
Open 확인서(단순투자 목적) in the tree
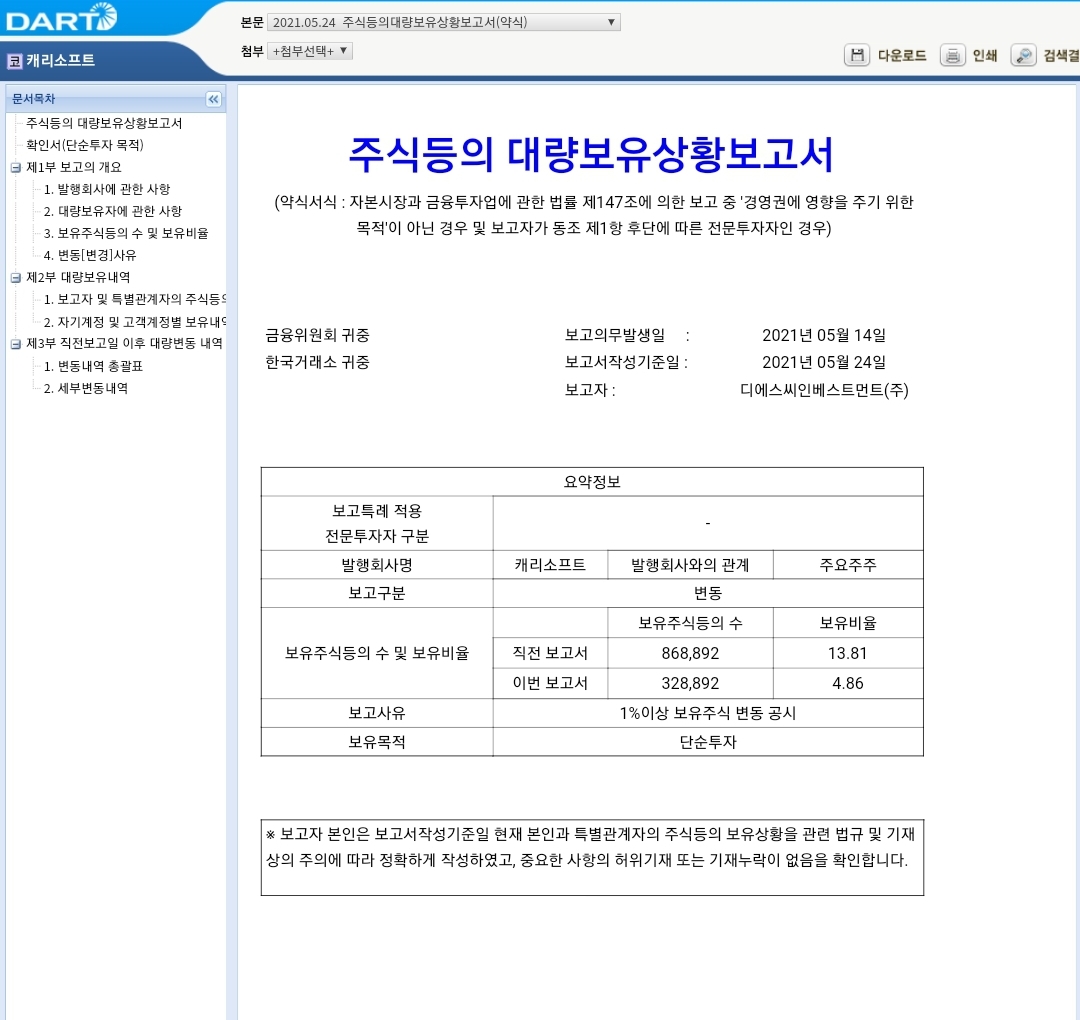click(85, 145)
